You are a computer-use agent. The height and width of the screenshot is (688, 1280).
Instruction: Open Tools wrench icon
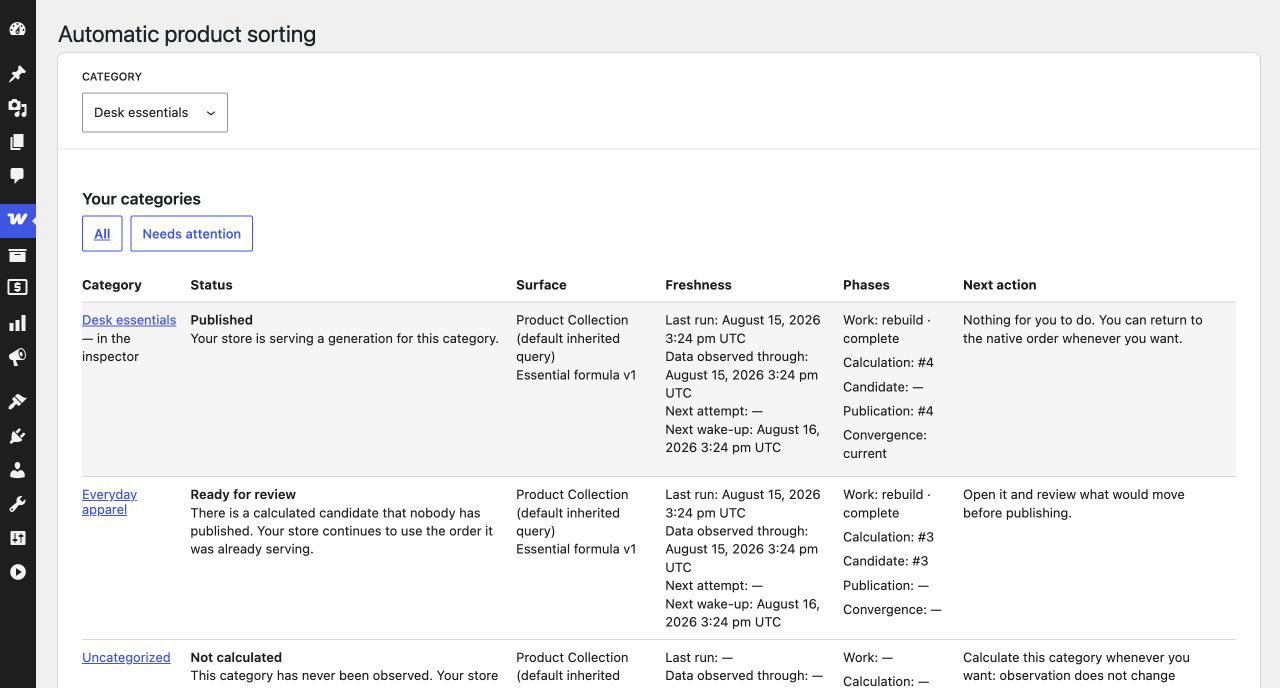click(x=17, y=504)
